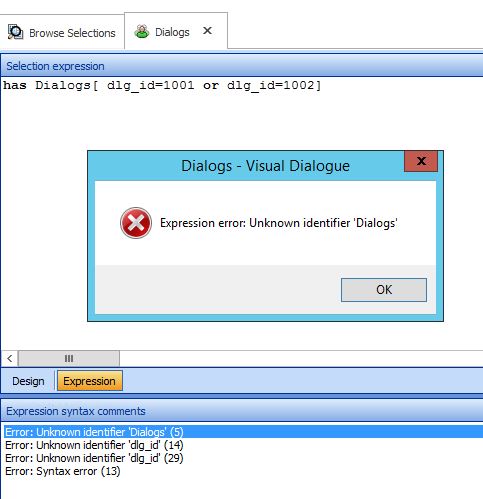Click the Selection expression panel header
The height and width of the screenshot is (499, 483).
[x=242, y=66]
